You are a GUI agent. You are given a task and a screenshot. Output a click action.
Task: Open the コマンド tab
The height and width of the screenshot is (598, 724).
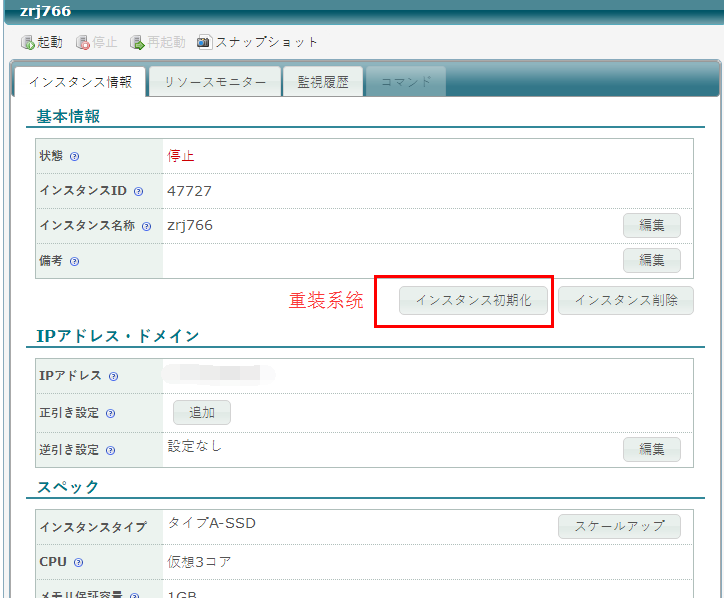click(406, 82)
